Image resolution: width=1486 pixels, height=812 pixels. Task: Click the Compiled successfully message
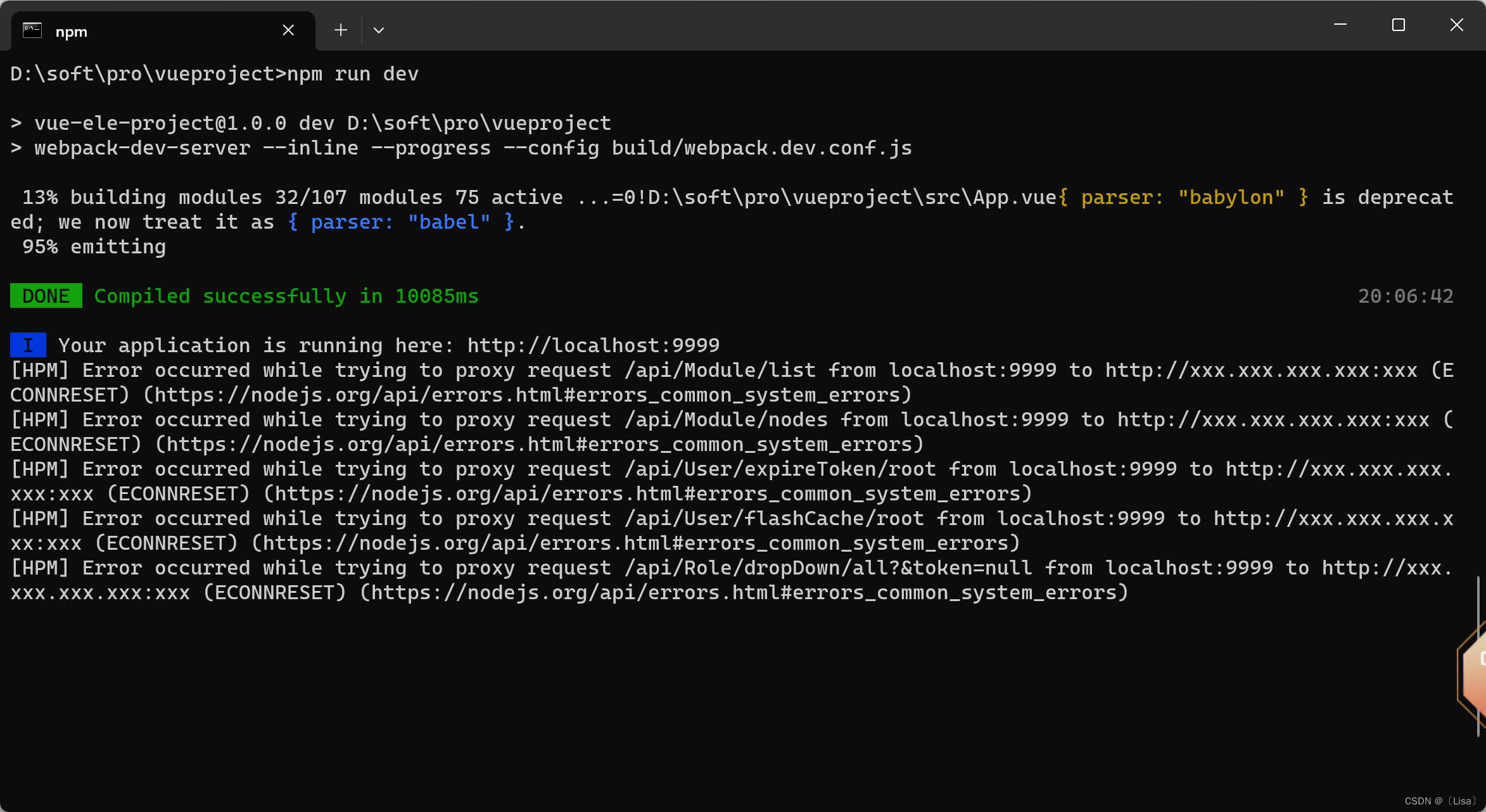coord(286,296)
